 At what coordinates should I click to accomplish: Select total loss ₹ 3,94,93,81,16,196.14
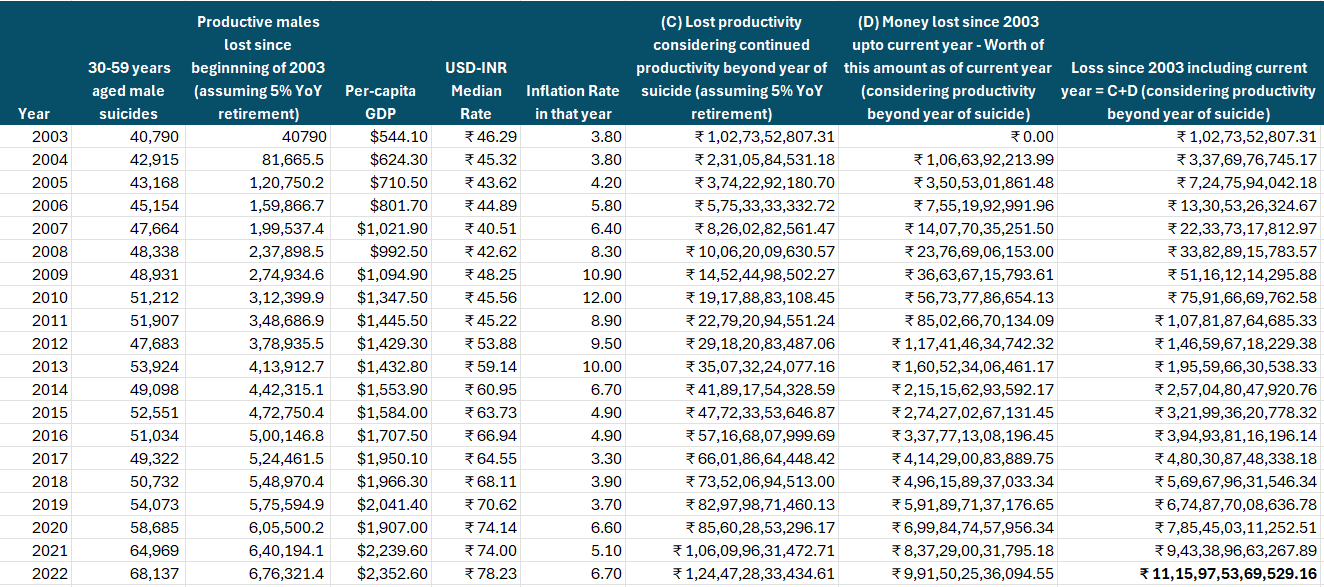click(x=1237, y=436)
